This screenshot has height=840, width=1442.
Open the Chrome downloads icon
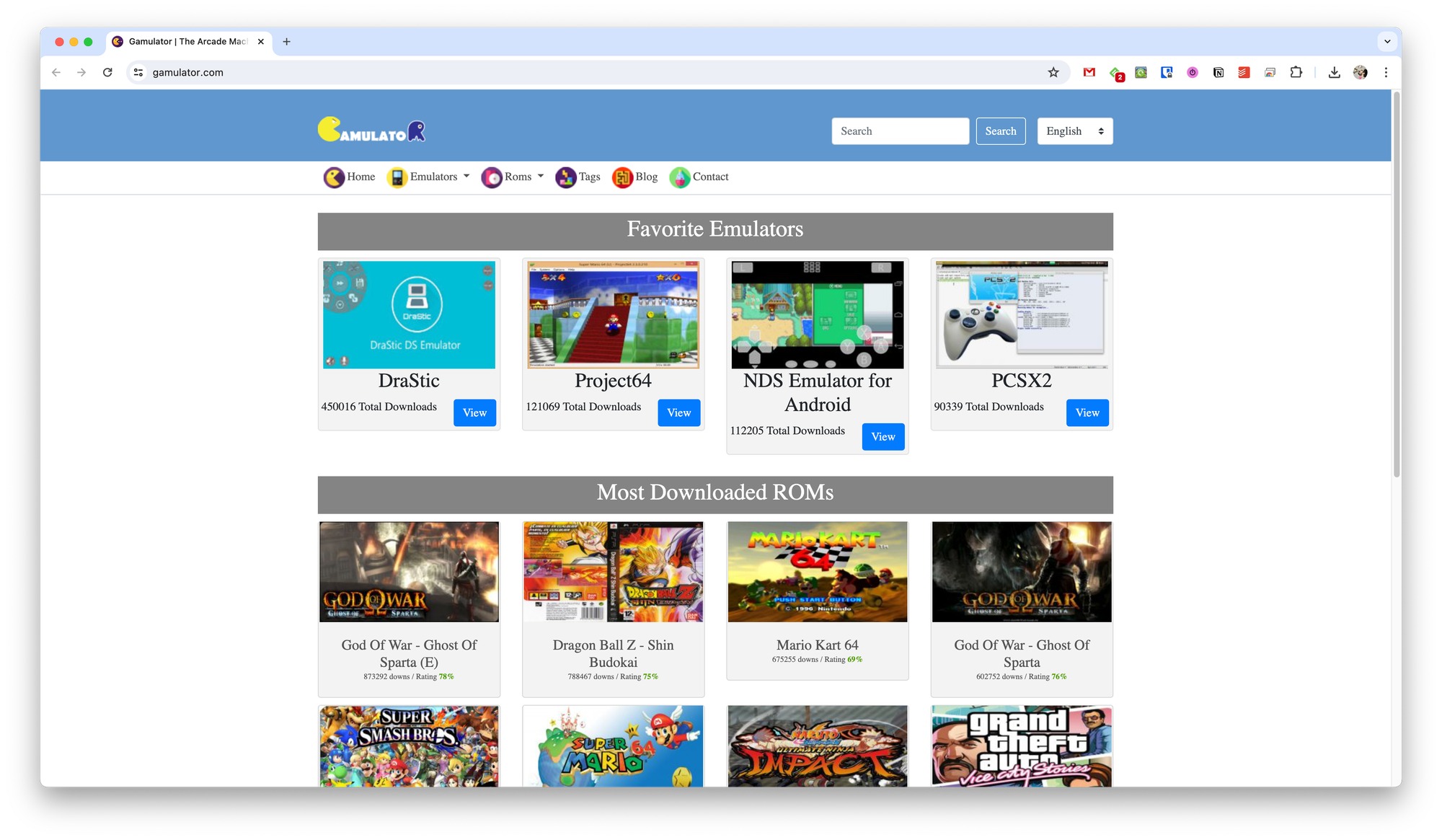[x=1334, y=72]
